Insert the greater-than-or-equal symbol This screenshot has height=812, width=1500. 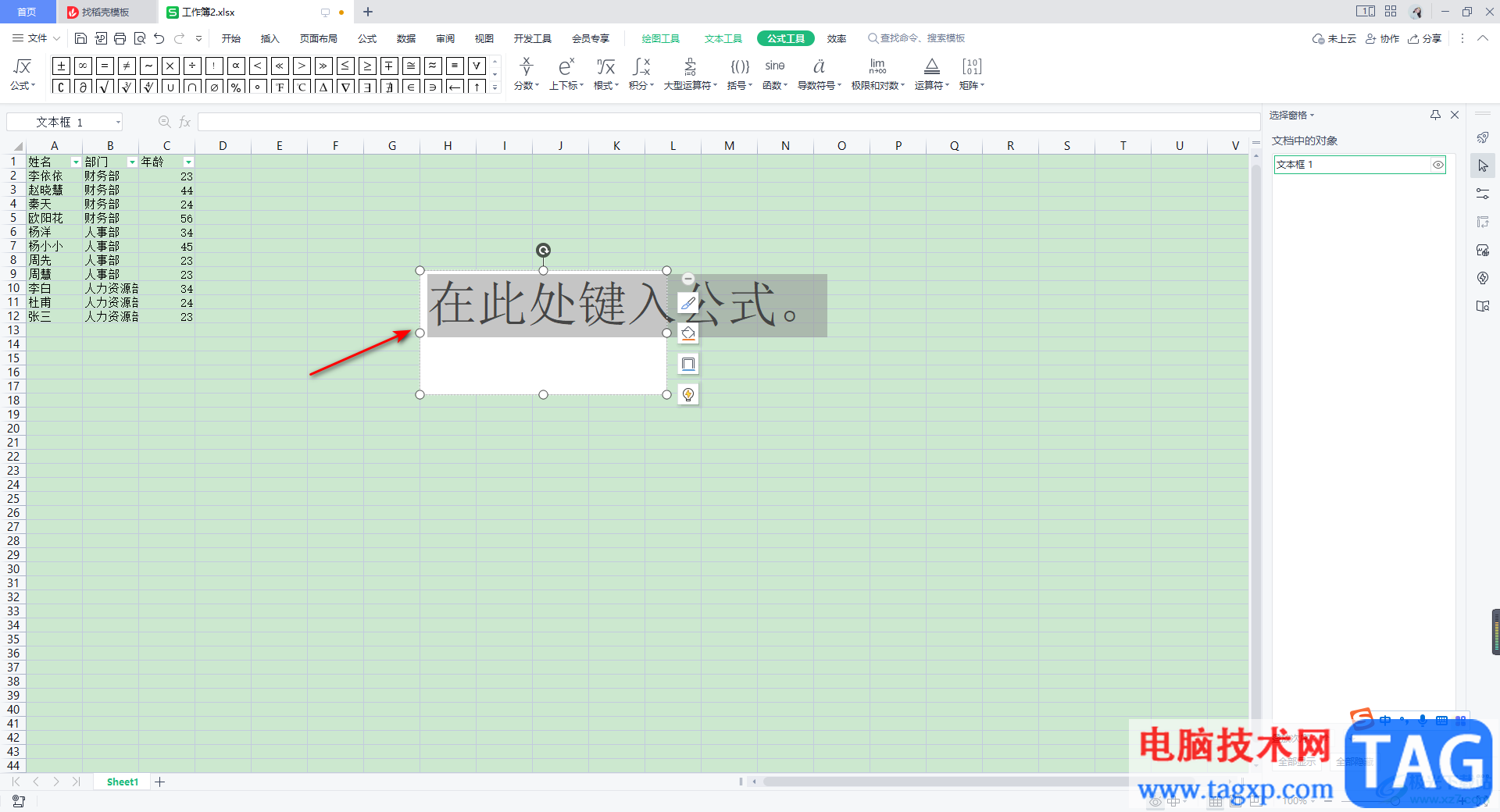[367, 66]
